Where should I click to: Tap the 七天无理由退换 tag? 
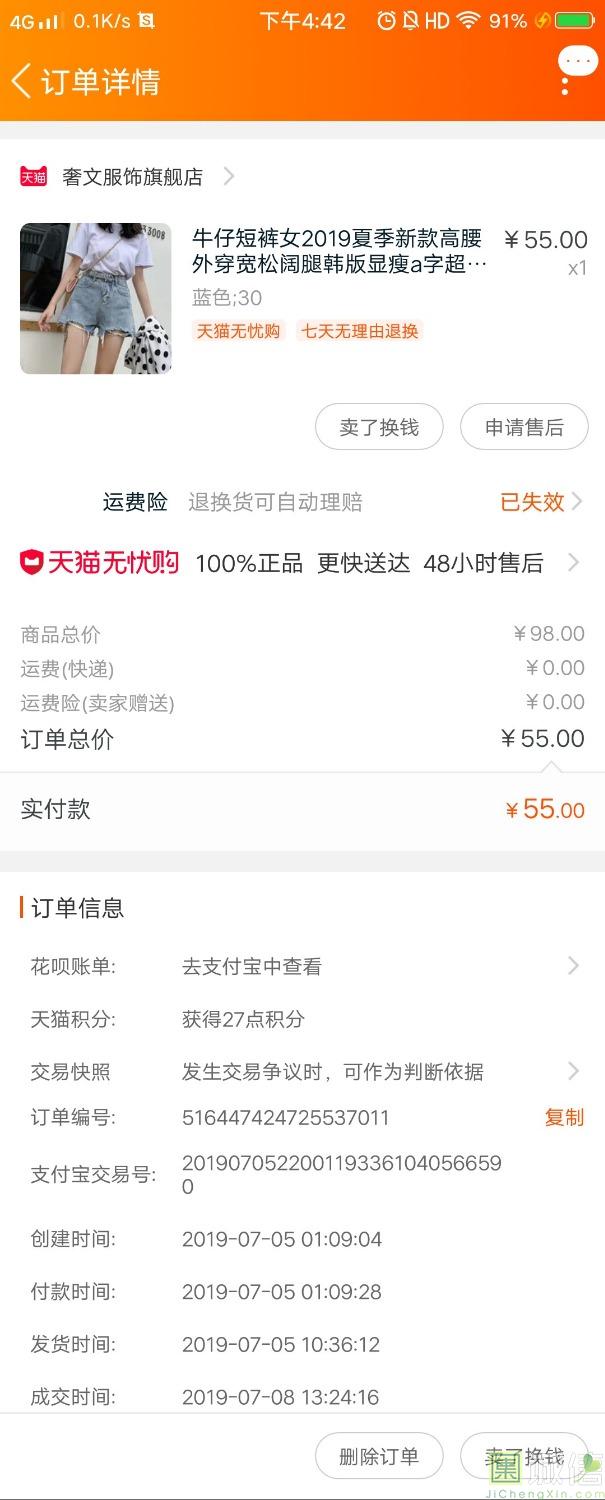[x=360, y=331]
